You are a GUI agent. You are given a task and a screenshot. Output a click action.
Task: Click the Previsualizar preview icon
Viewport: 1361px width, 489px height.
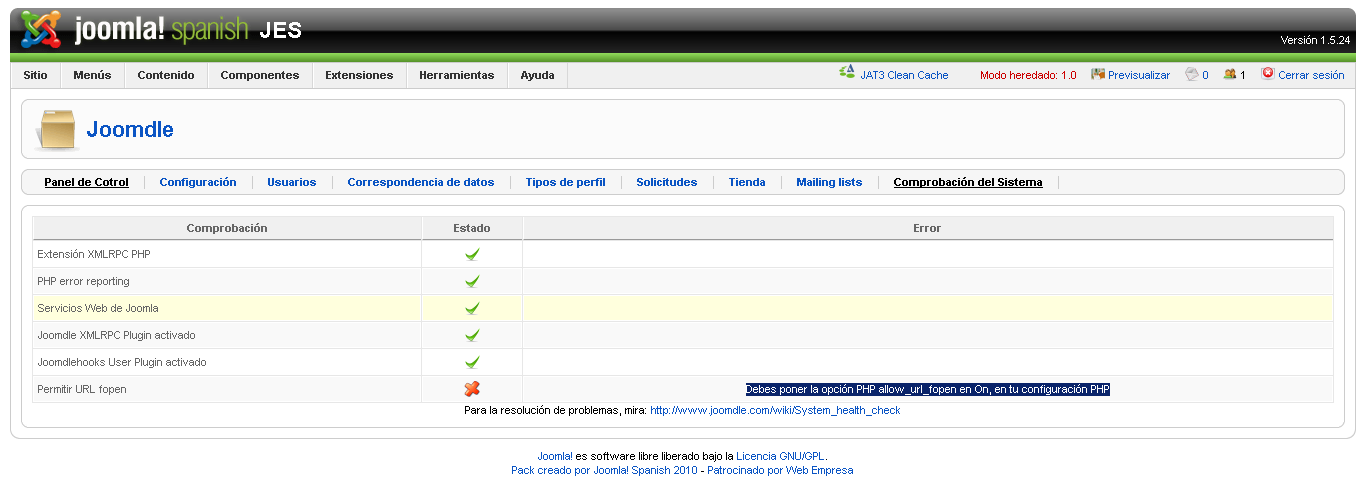click(x=1097, y=74)
